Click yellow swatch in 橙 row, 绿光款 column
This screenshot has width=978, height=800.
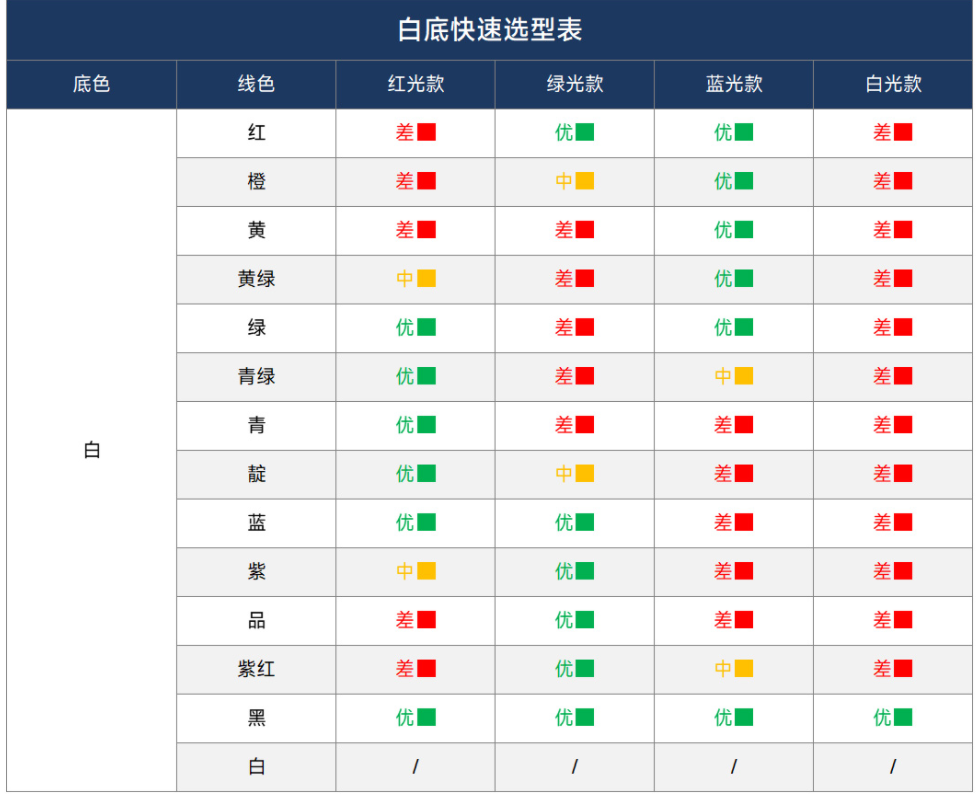585,181
